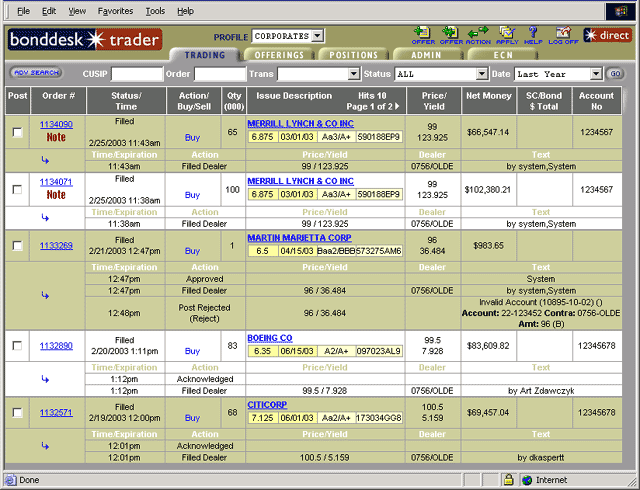Switch to the Admin tab
The image size is (640, 490).
[426, 55]
